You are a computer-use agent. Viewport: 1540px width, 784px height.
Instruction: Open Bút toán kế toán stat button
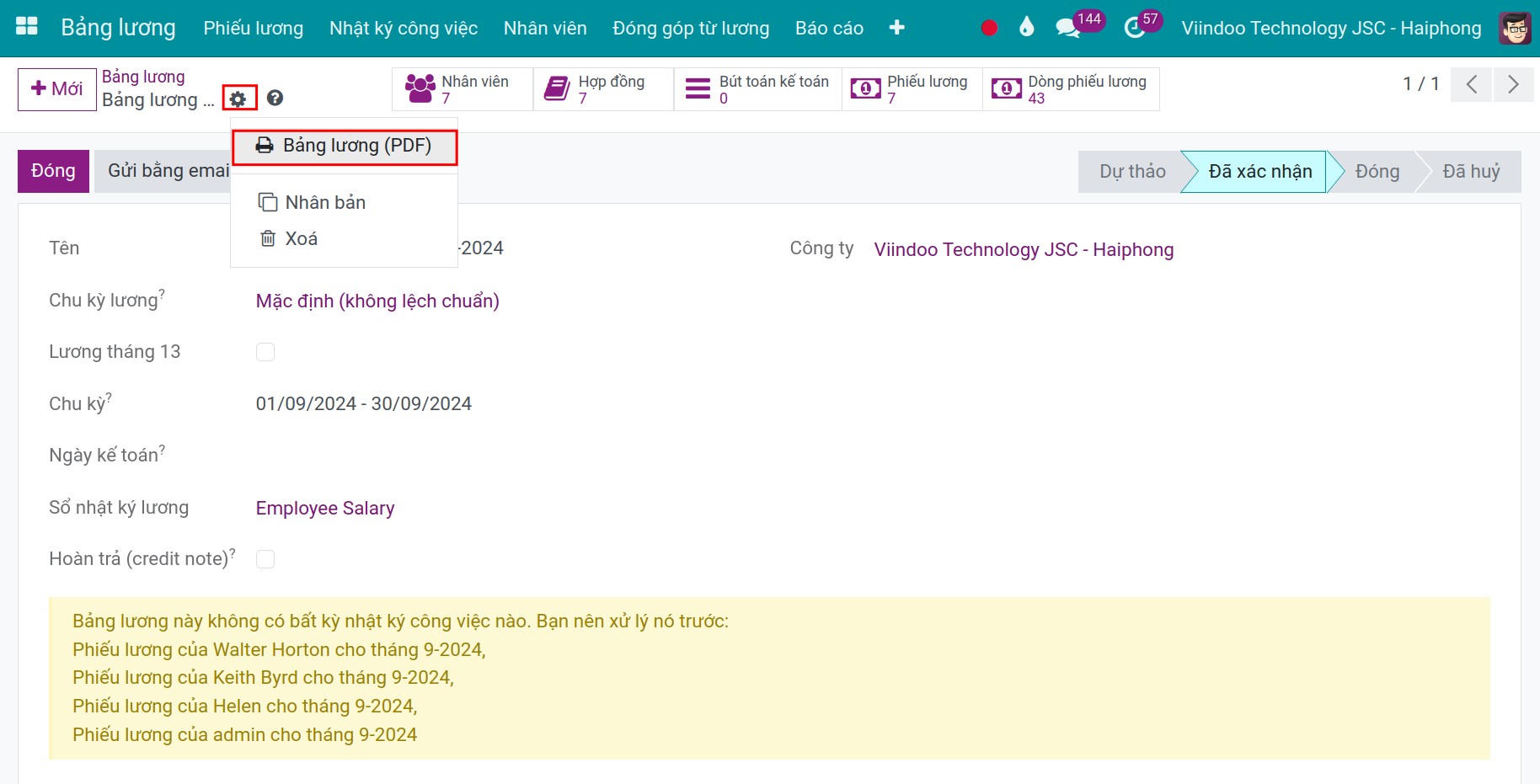pyautogui.click(x=758, y=89)
